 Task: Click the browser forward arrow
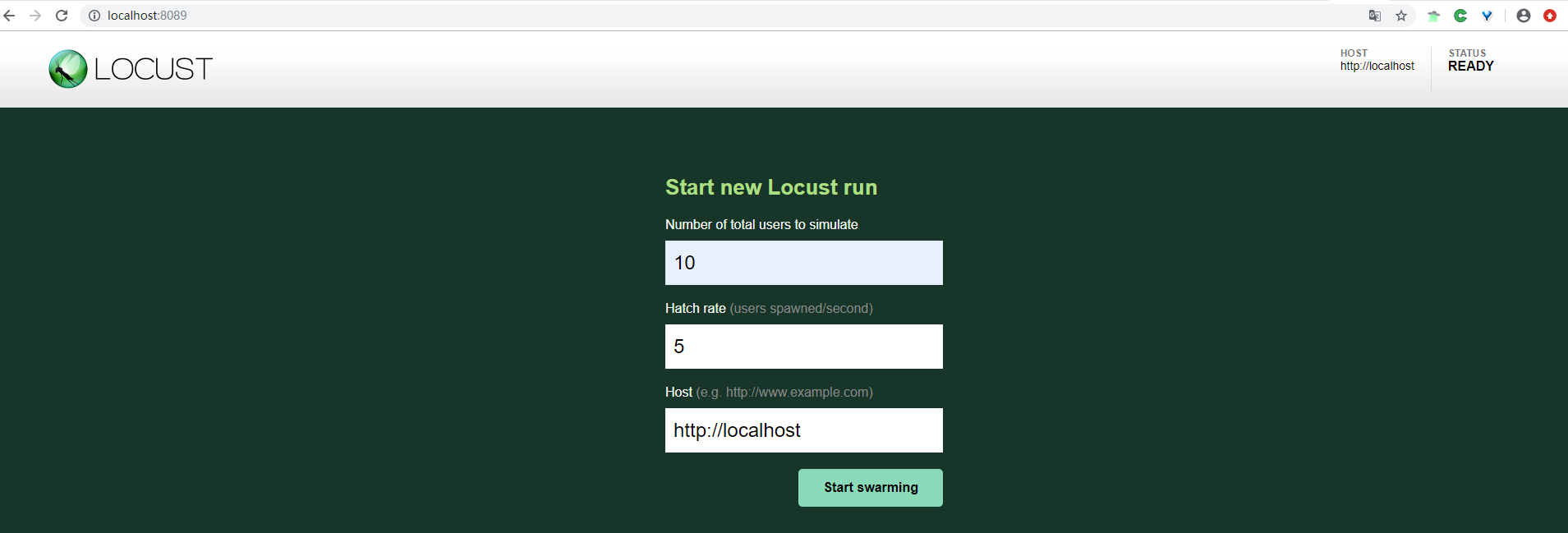[x=35, y=16]
